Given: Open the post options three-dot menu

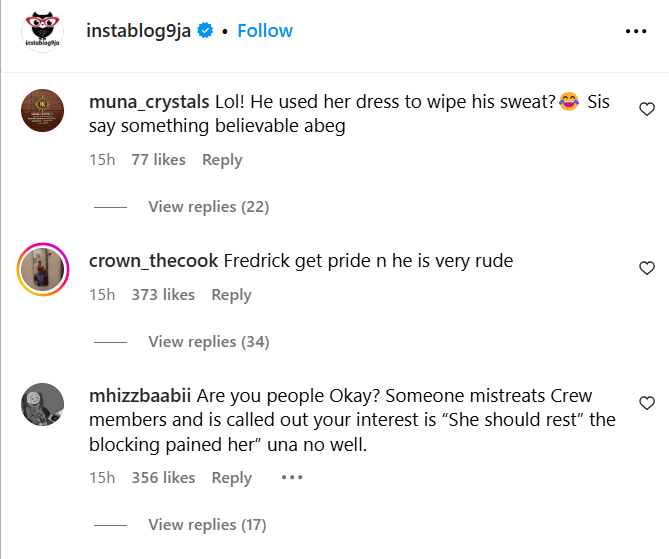Looking at the screenshot, I should pyautogui.click(x=636, y=31).
